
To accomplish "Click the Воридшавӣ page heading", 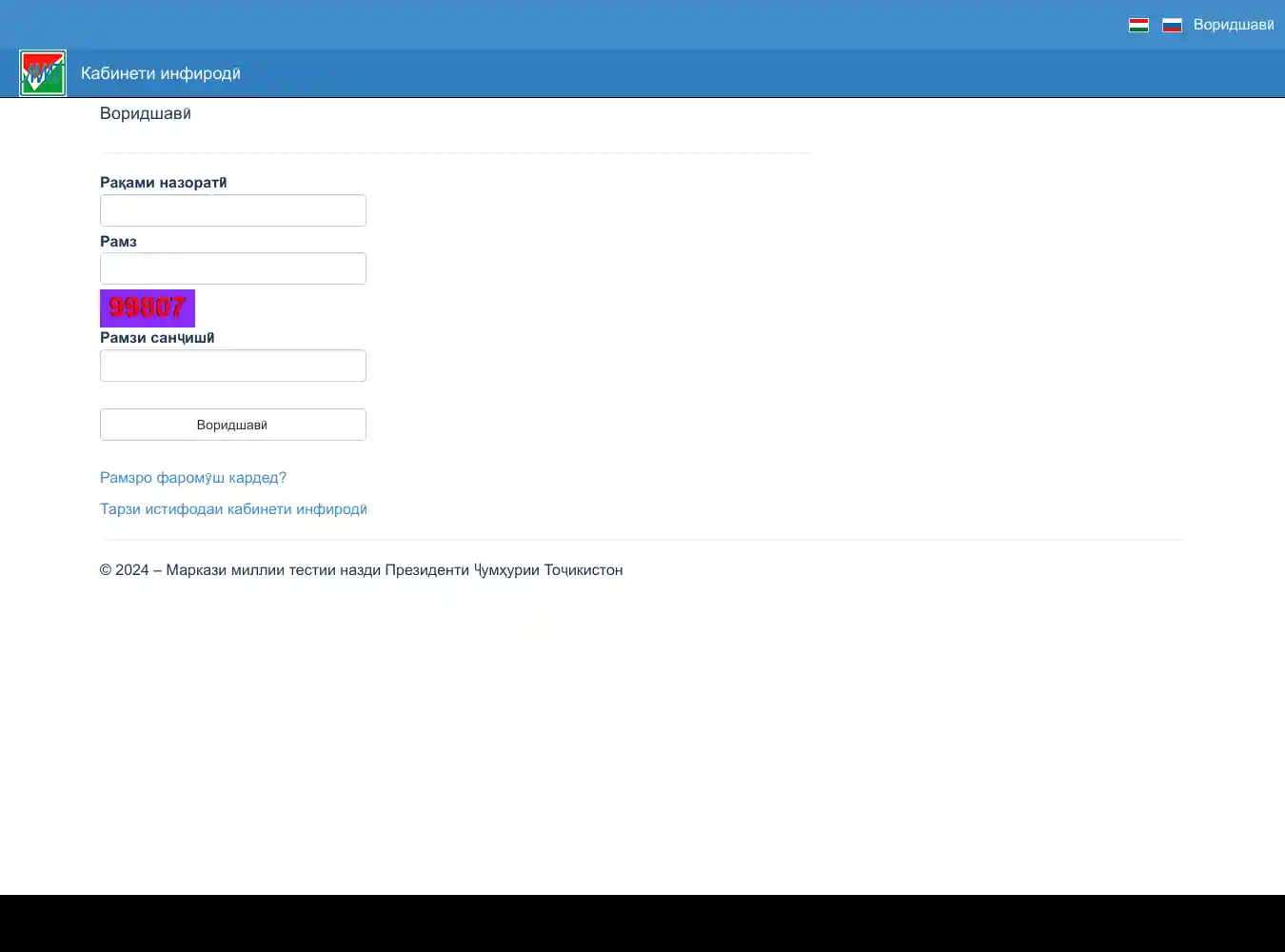I will 146,114.
